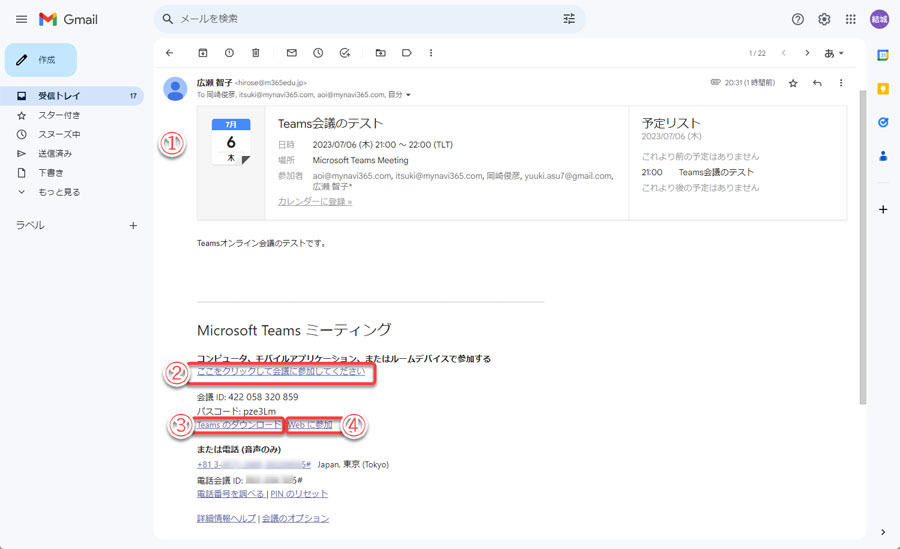Snooze this email with clock icon
The width and height of the screenshot is (900, 549).
[x=318, y=53]
